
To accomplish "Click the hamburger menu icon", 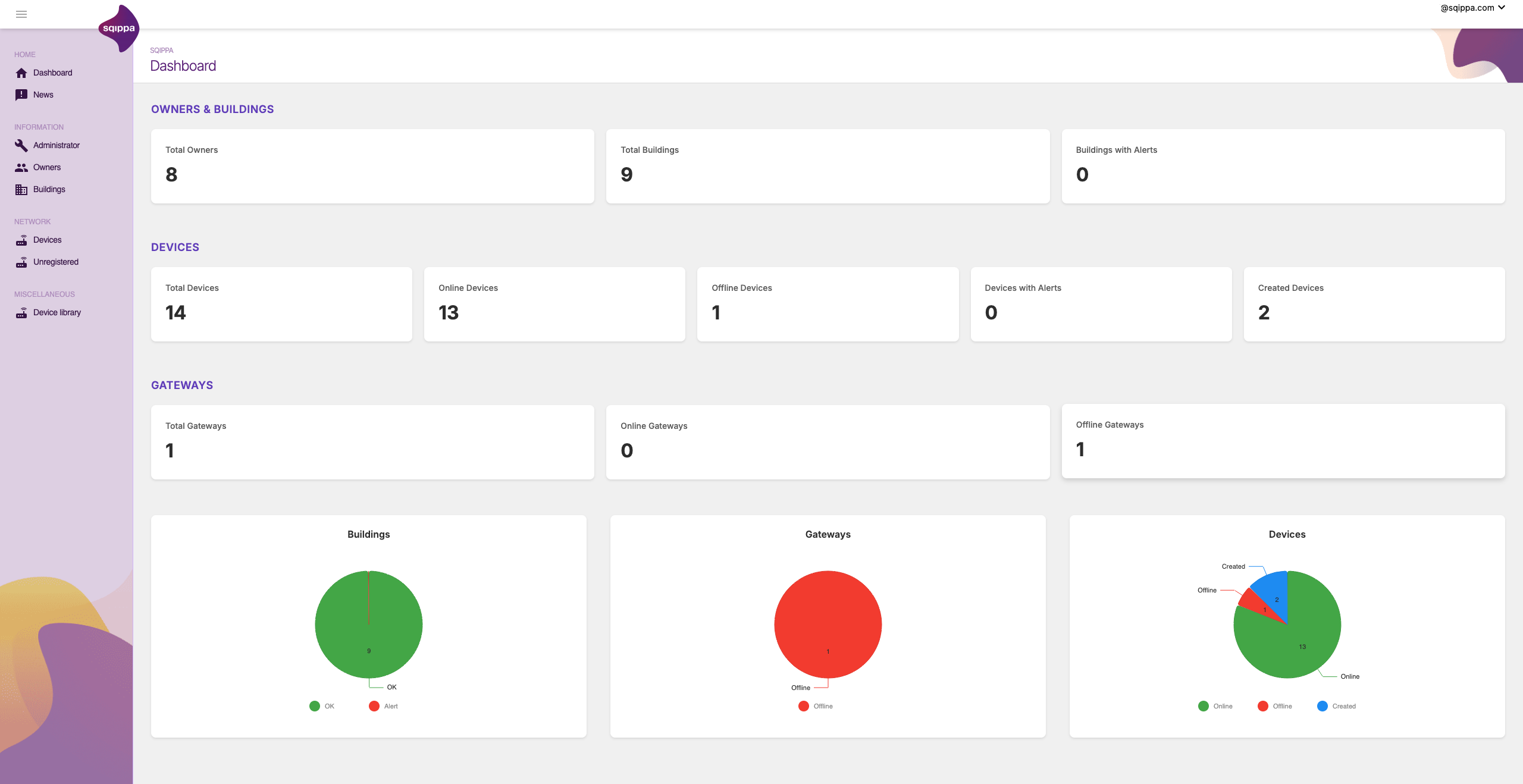I will coord(21,14).
